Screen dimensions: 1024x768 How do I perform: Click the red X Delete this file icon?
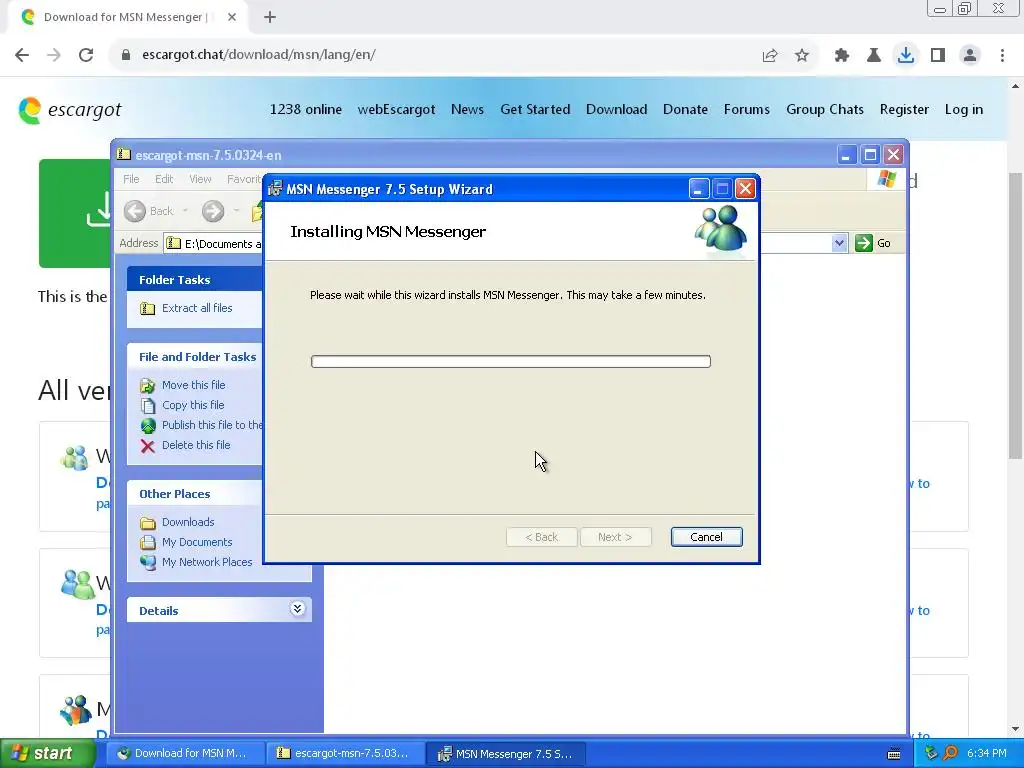coord(148,446)
